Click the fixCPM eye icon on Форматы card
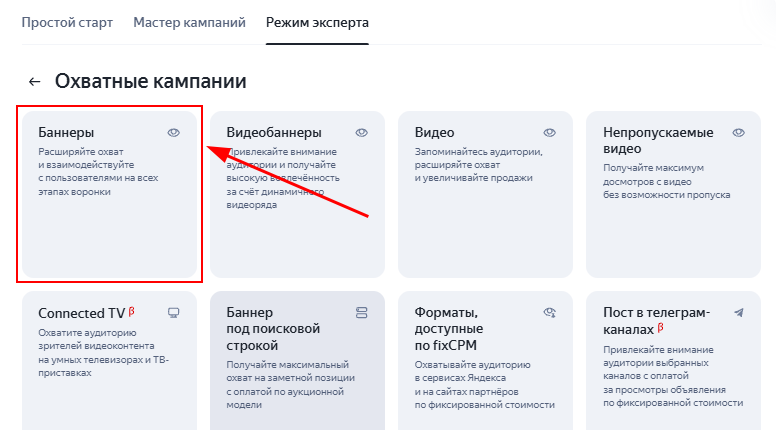Viewport: 776px width, 430px height. point(549,313)
